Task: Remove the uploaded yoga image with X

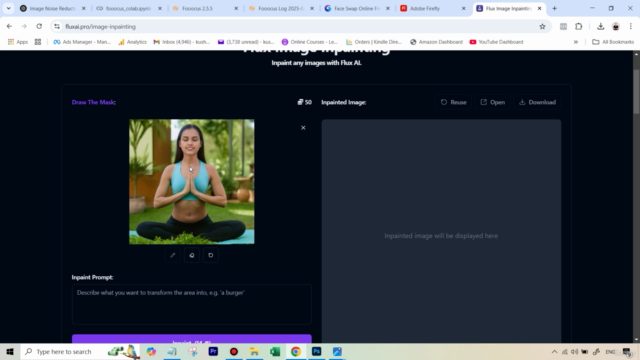Action: click(303, 128)
